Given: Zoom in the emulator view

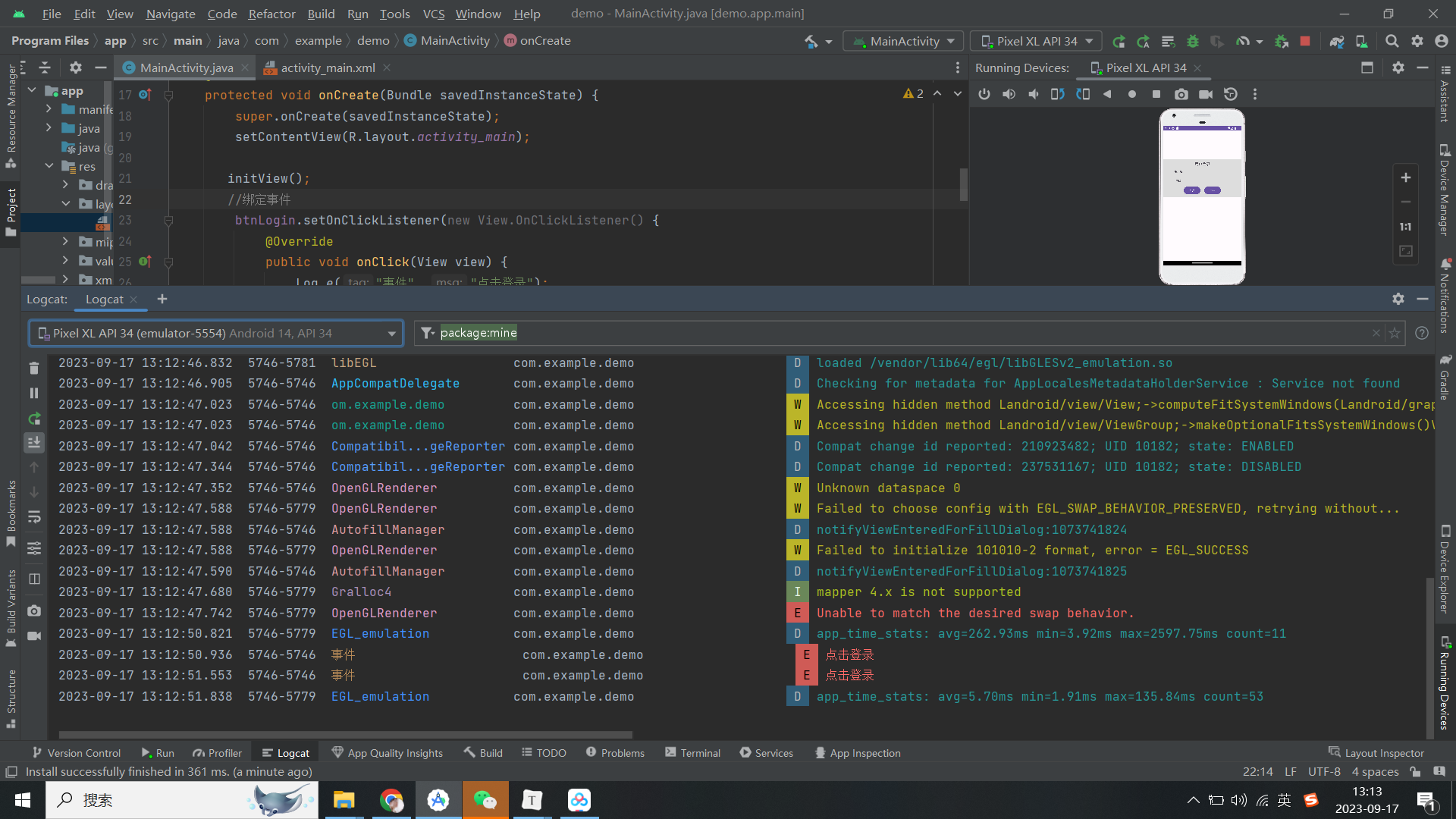Looking at the screenshot, I should coord(1405,177).
